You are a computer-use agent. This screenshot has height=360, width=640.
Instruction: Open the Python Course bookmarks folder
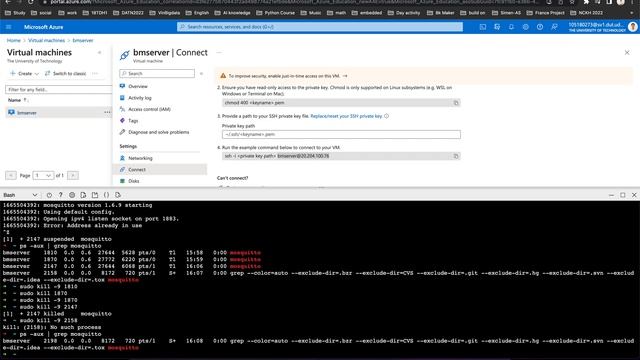pyautogui.click(x=276, y=13)
